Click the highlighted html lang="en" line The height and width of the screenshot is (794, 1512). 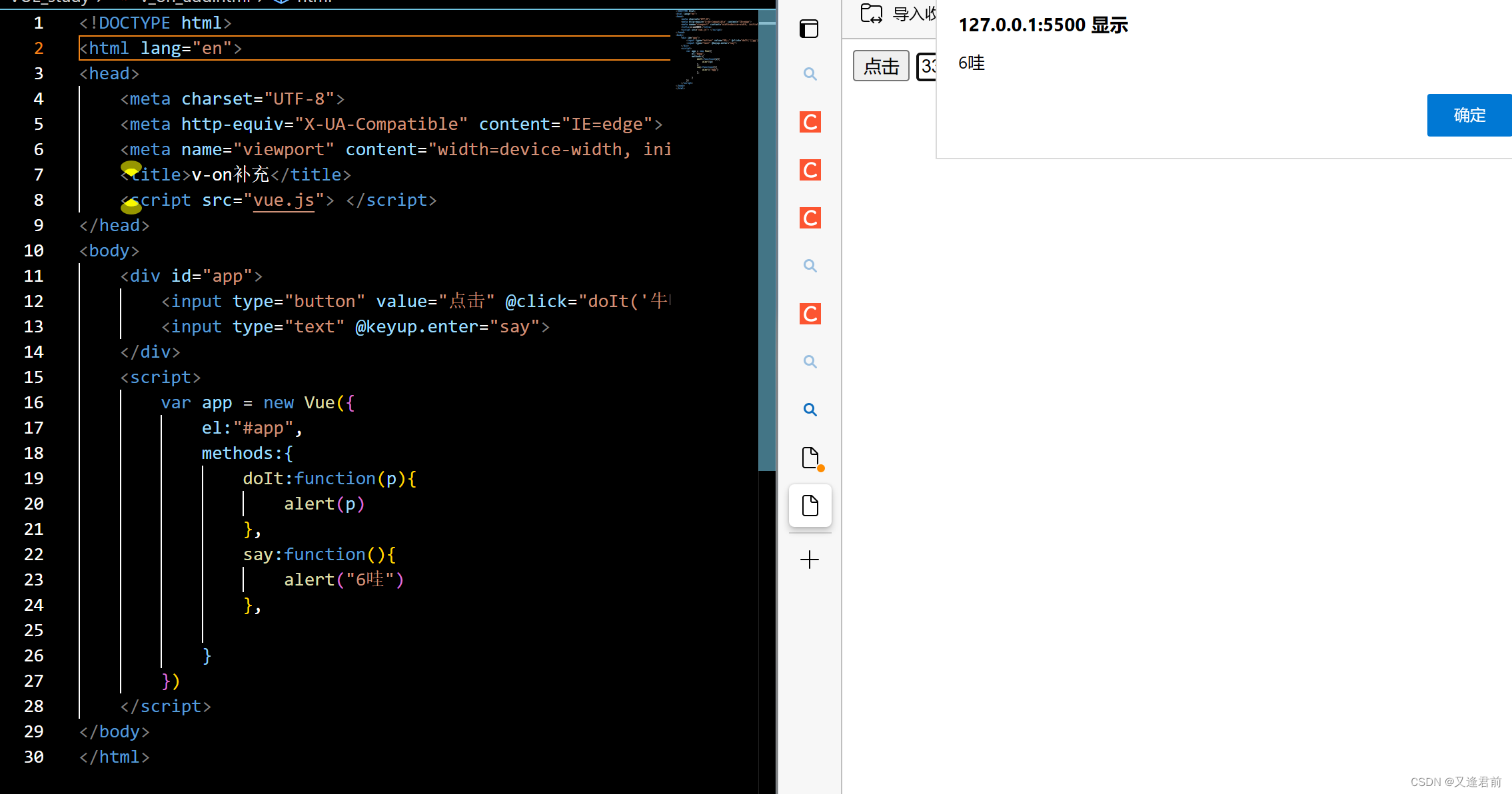click(x=160, y=49)
